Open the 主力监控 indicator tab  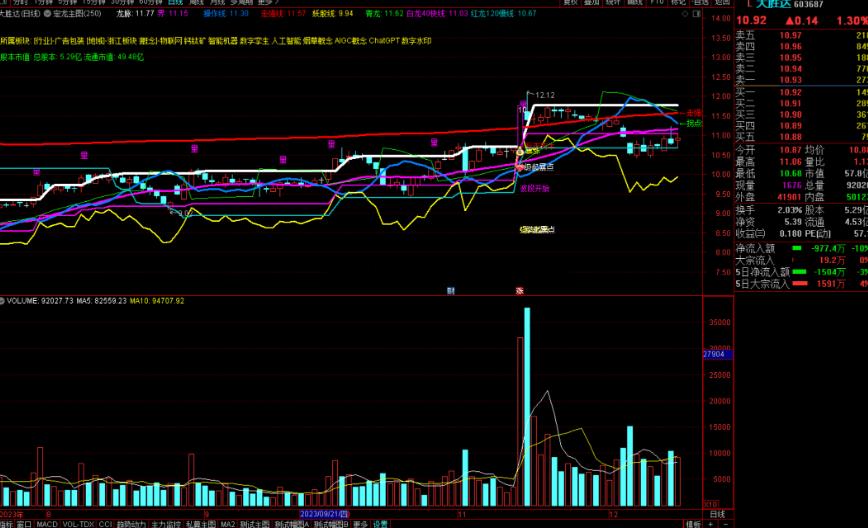point(166,524)
